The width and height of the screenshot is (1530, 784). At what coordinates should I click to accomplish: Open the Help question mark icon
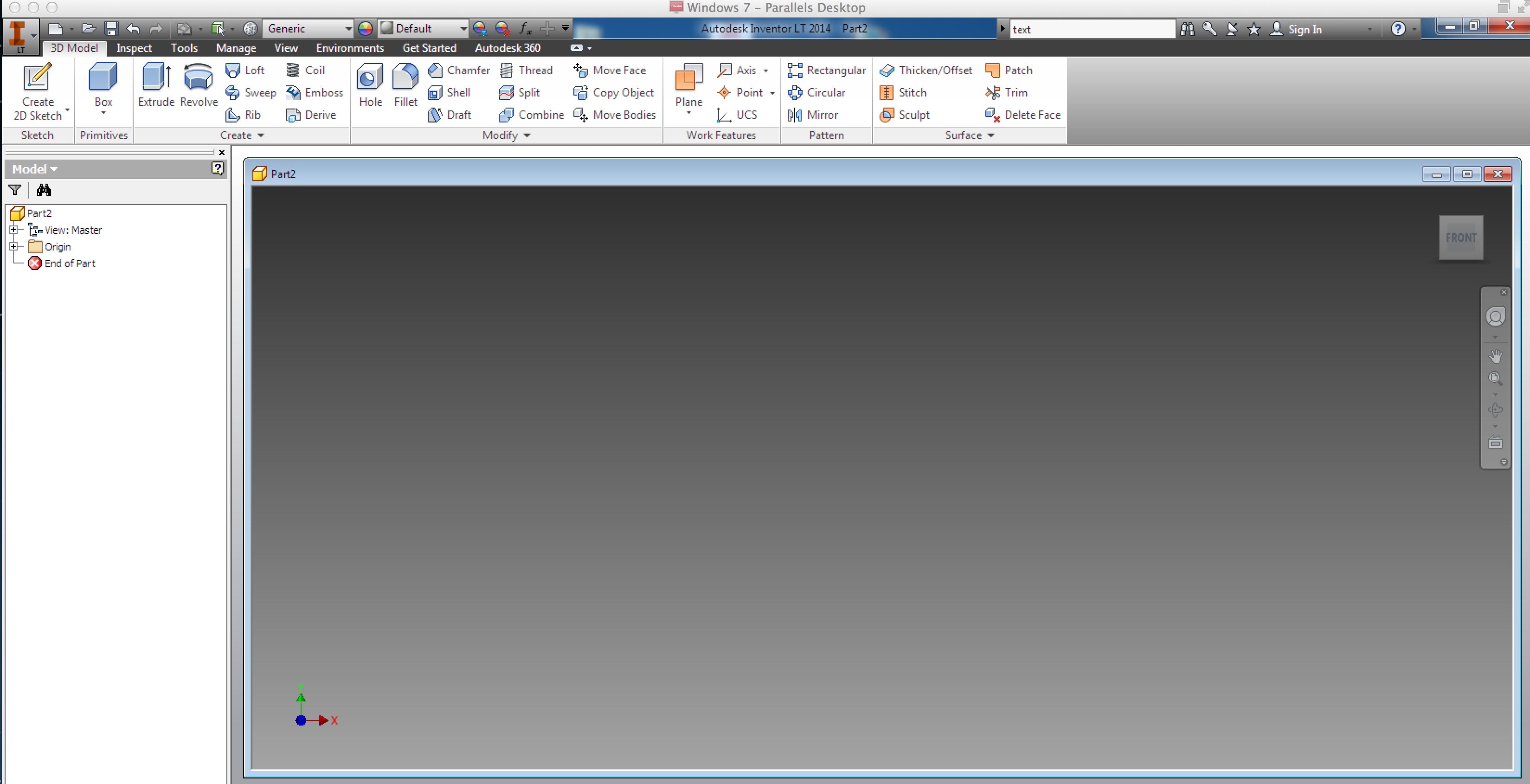pos(1397,29)
